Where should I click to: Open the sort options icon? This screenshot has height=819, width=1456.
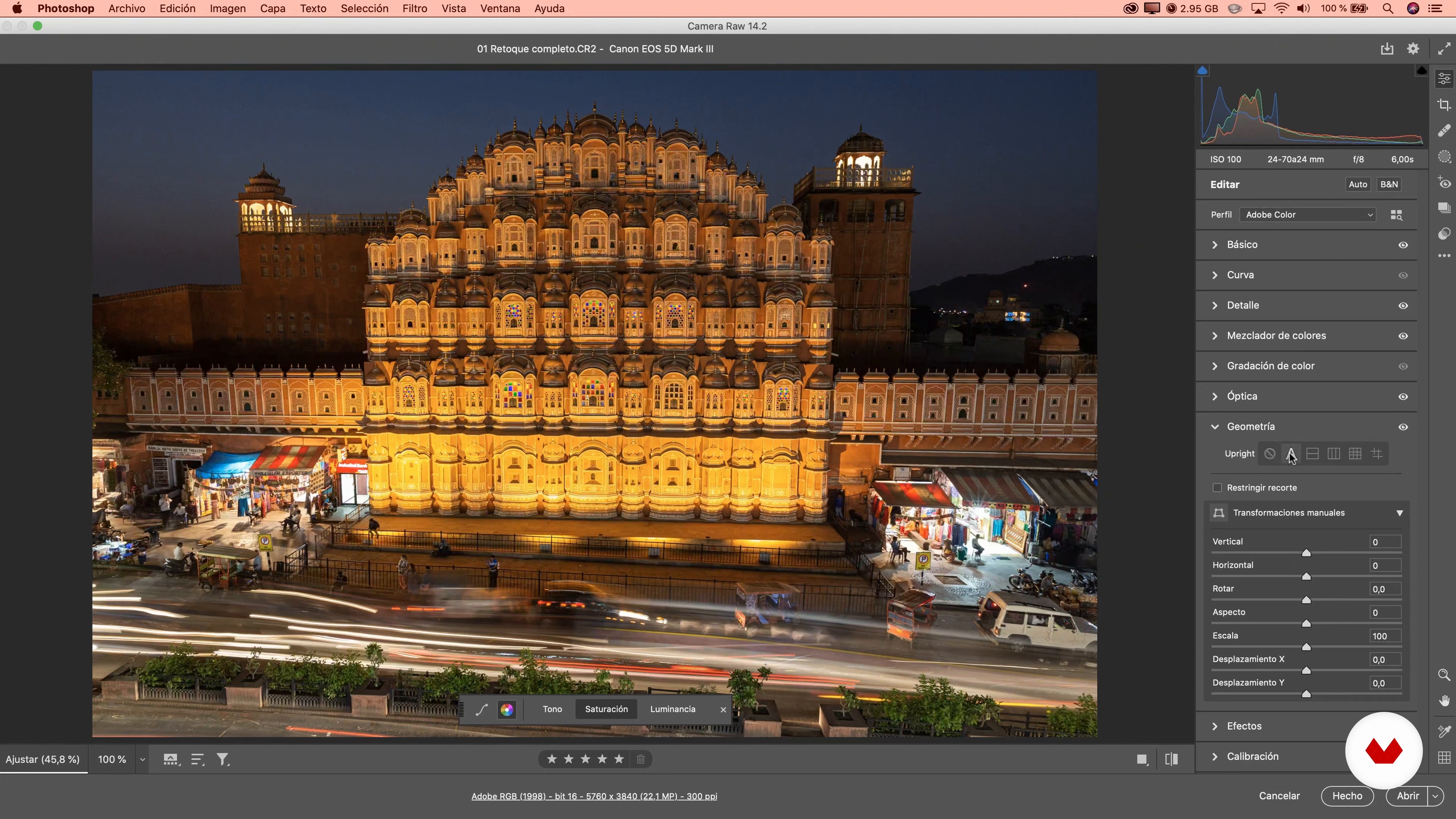pos(197,759)
